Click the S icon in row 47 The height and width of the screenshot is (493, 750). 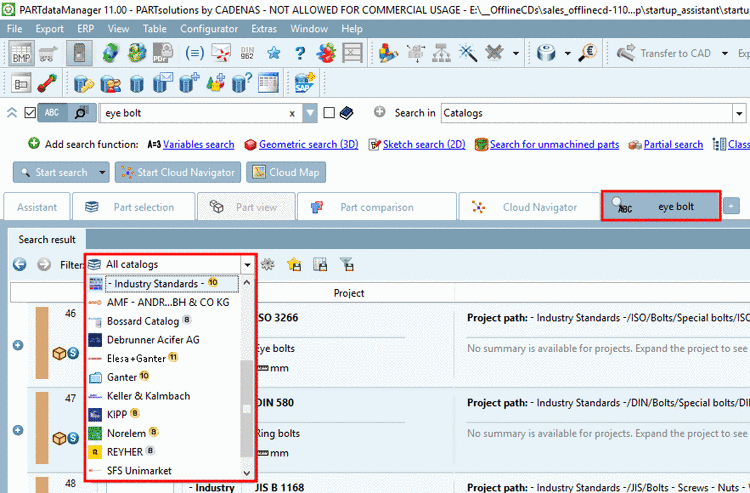(73, 438)
